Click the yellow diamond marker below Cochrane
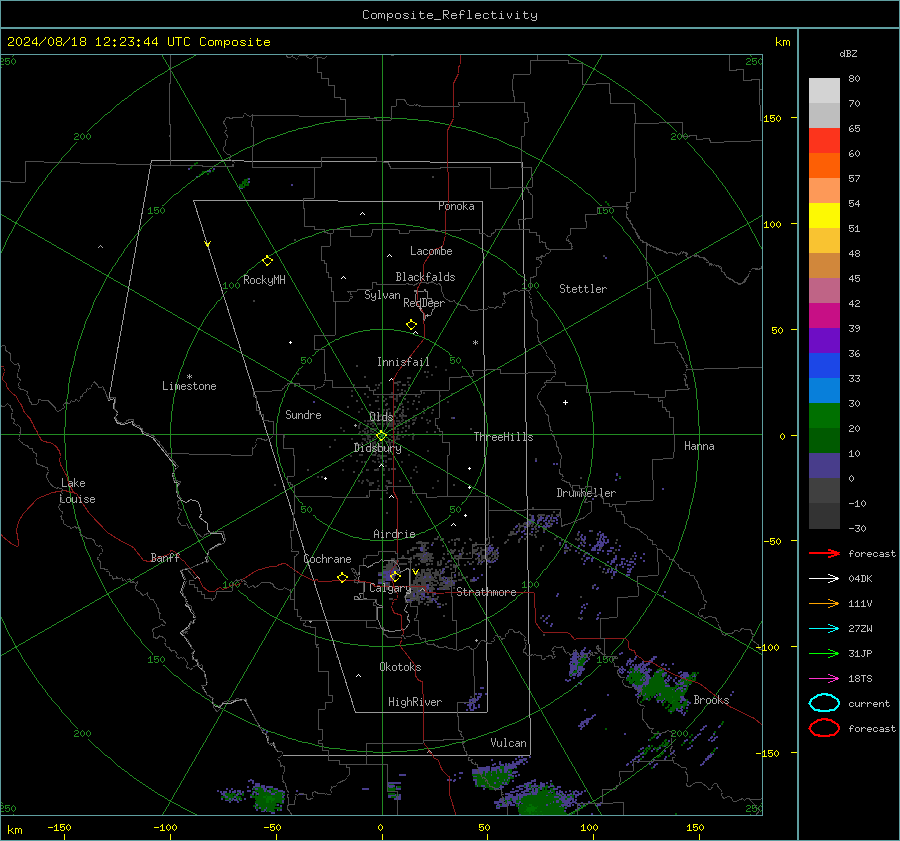900x841 pixels. 343,578
